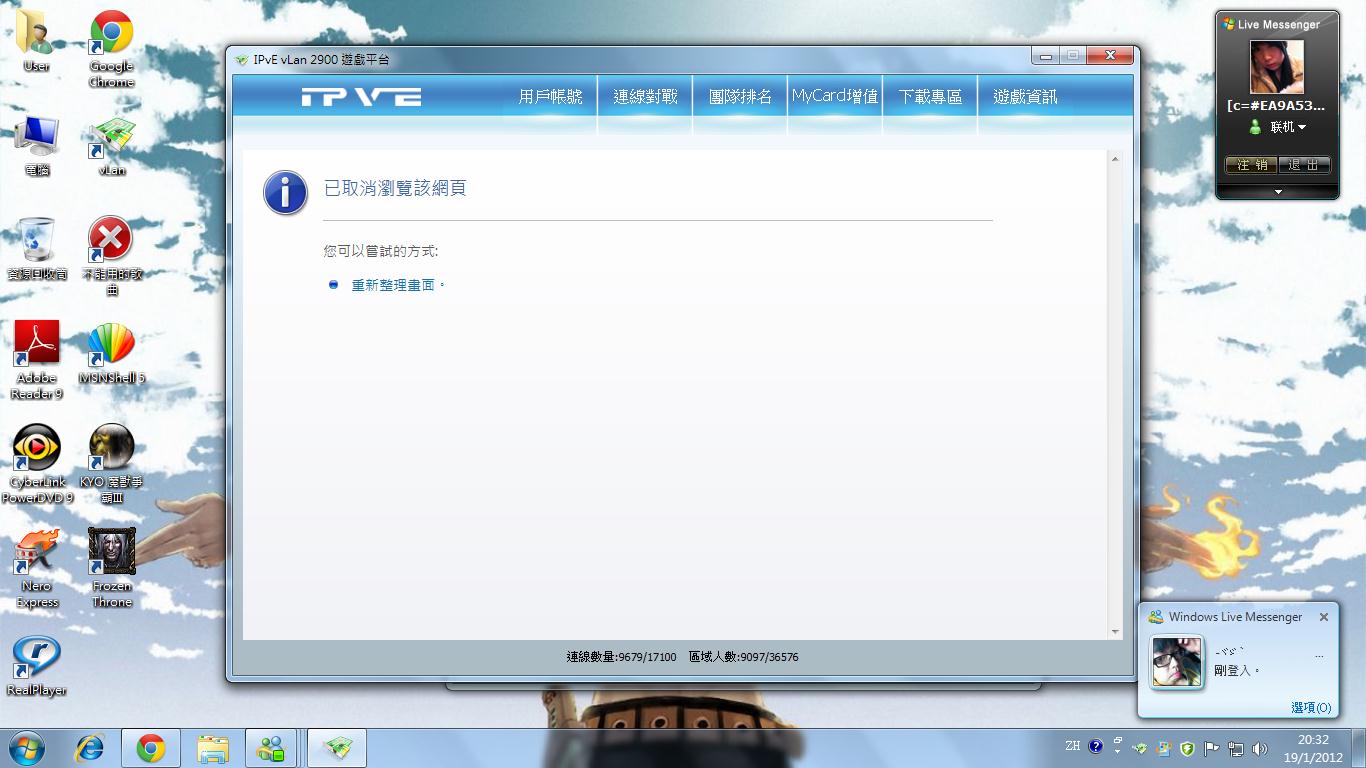The height and width of the screenshot is (768, 1366).
Task: Click the 退出 button in Live Messenger gadget
Action: point(1304,165)
